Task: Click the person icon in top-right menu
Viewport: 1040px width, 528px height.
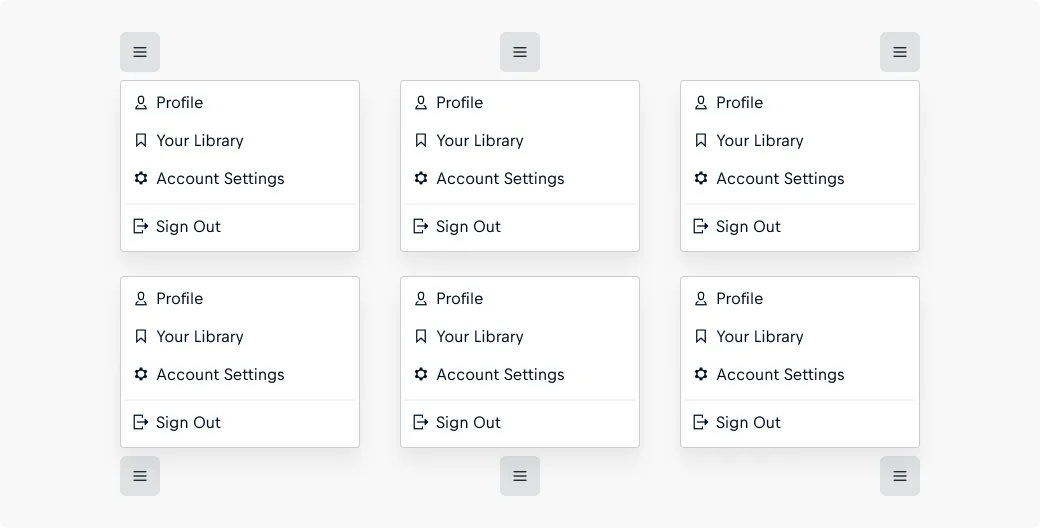Action: 700,102
